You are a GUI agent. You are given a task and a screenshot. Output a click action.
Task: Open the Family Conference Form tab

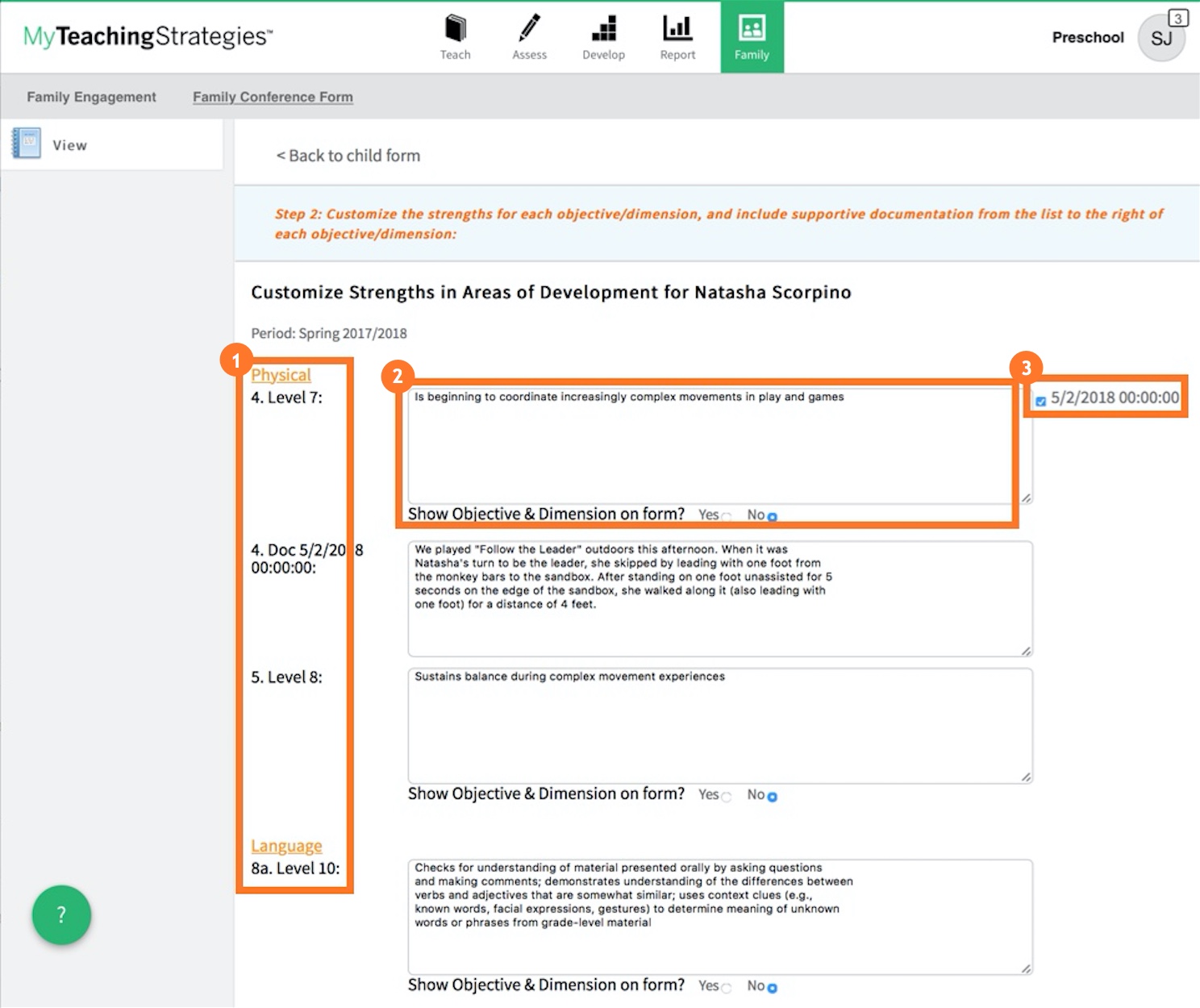pyautogui.click(x=272, y=96)
